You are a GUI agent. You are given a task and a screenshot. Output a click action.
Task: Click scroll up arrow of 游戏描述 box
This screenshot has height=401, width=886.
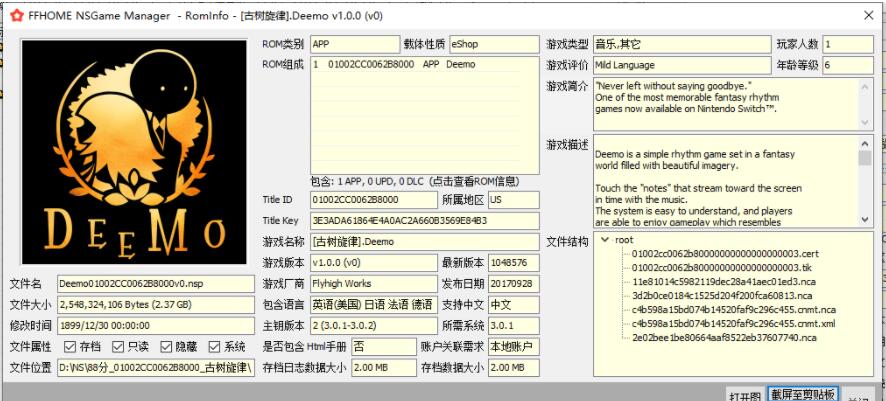(865, 143)
